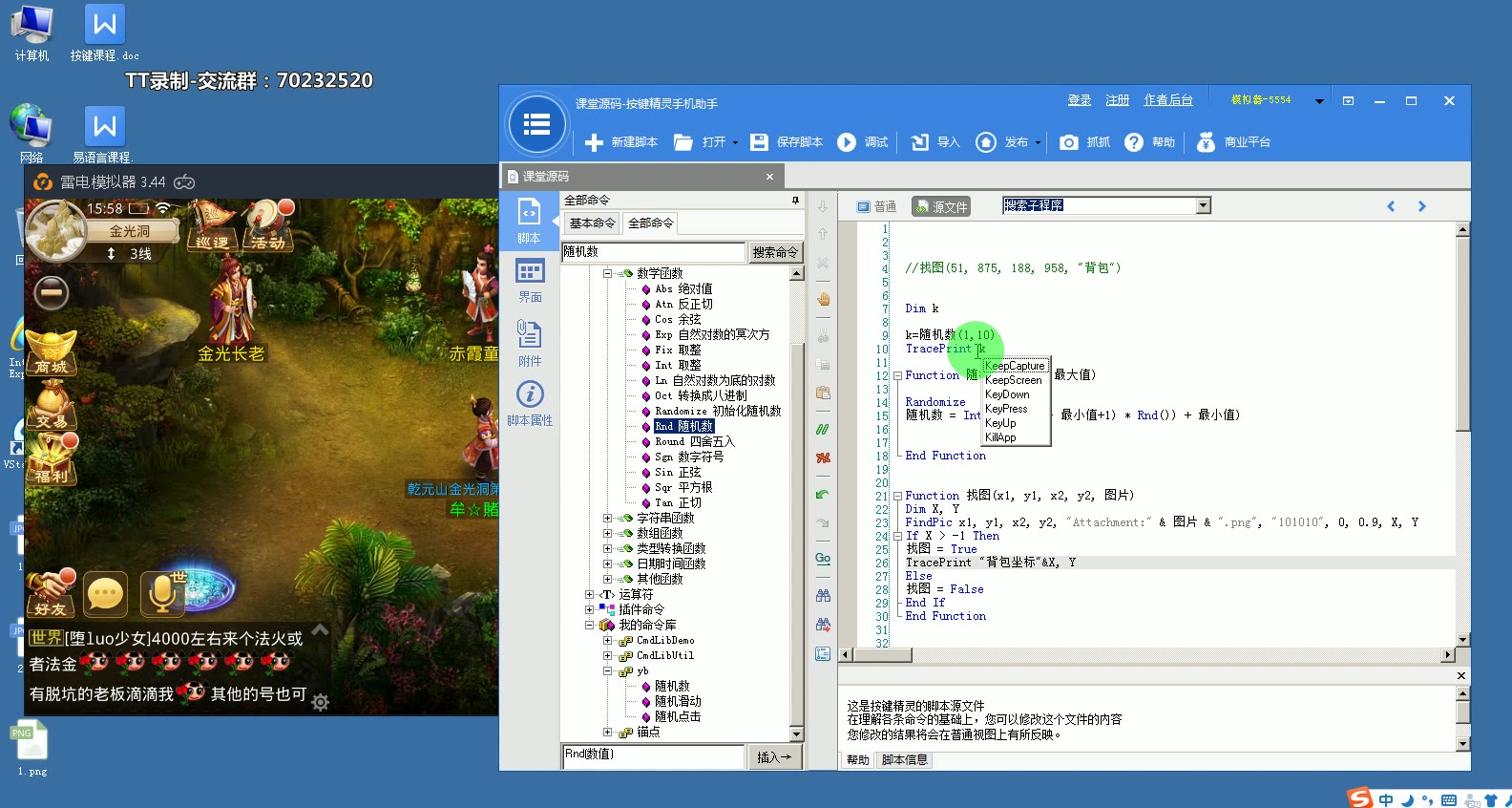Open the 按键课程.doc desktop file
This screenshot has width=1512, height=808.
(104, 32)
